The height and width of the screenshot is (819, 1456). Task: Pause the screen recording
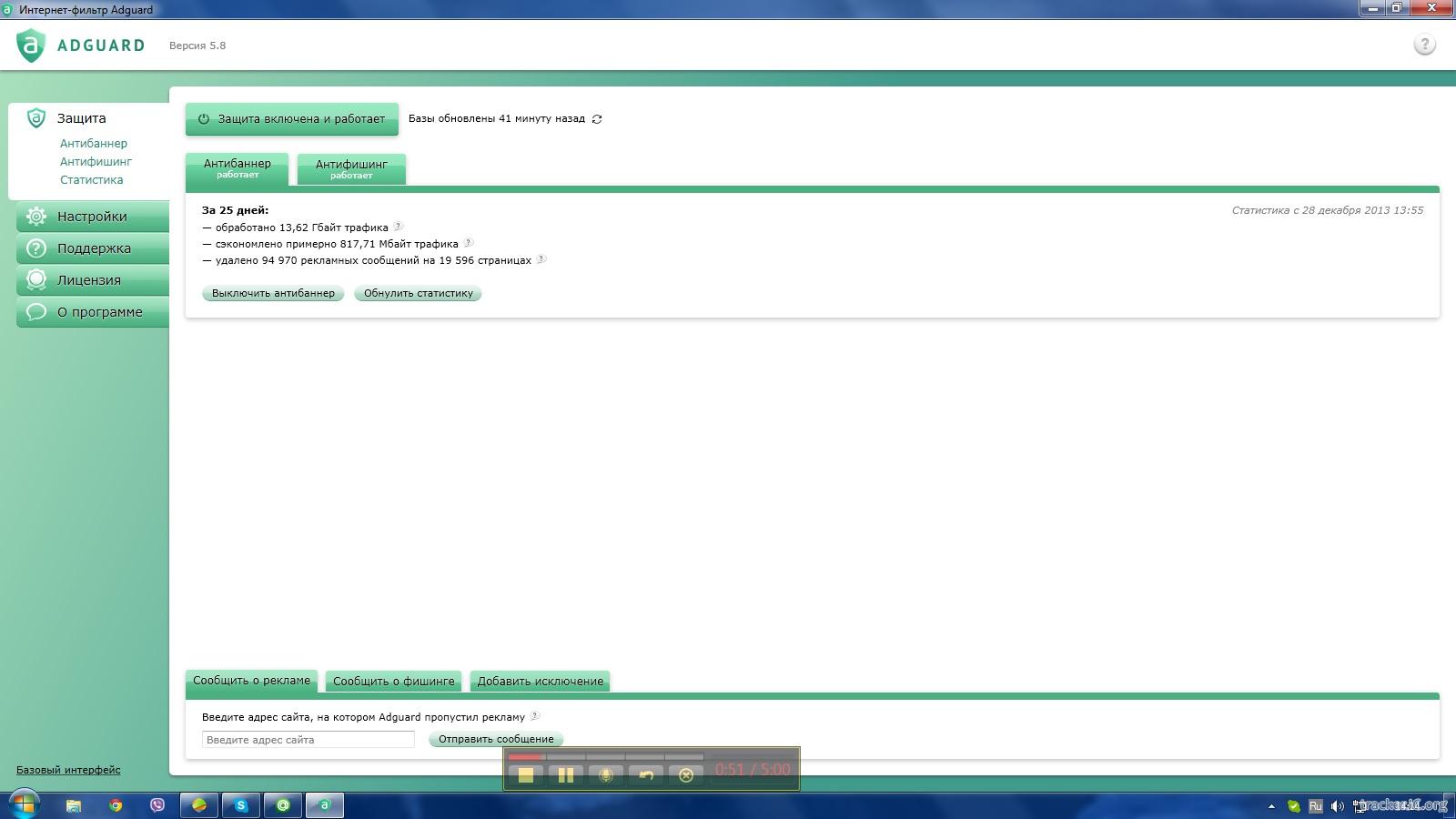tap(565, 774)
